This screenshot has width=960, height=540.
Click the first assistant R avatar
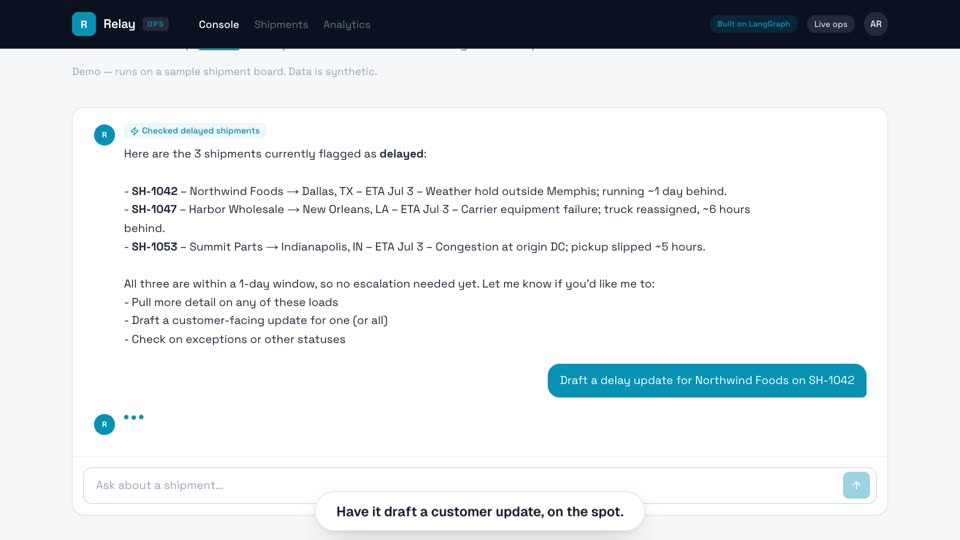(104, 135)
